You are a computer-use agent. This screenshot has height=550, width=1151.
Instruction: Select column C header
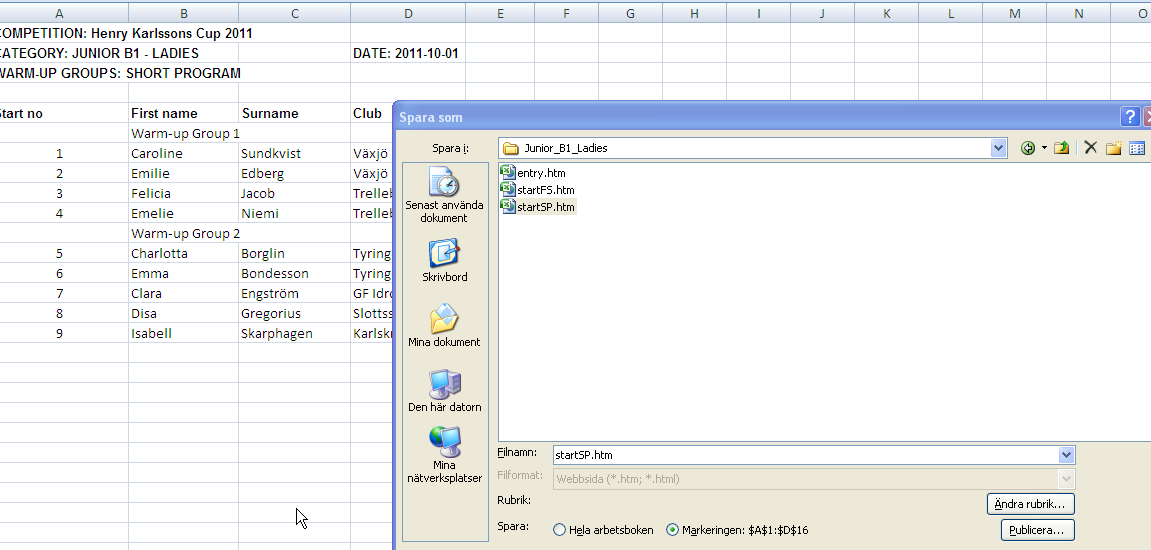tap(294, 13)
